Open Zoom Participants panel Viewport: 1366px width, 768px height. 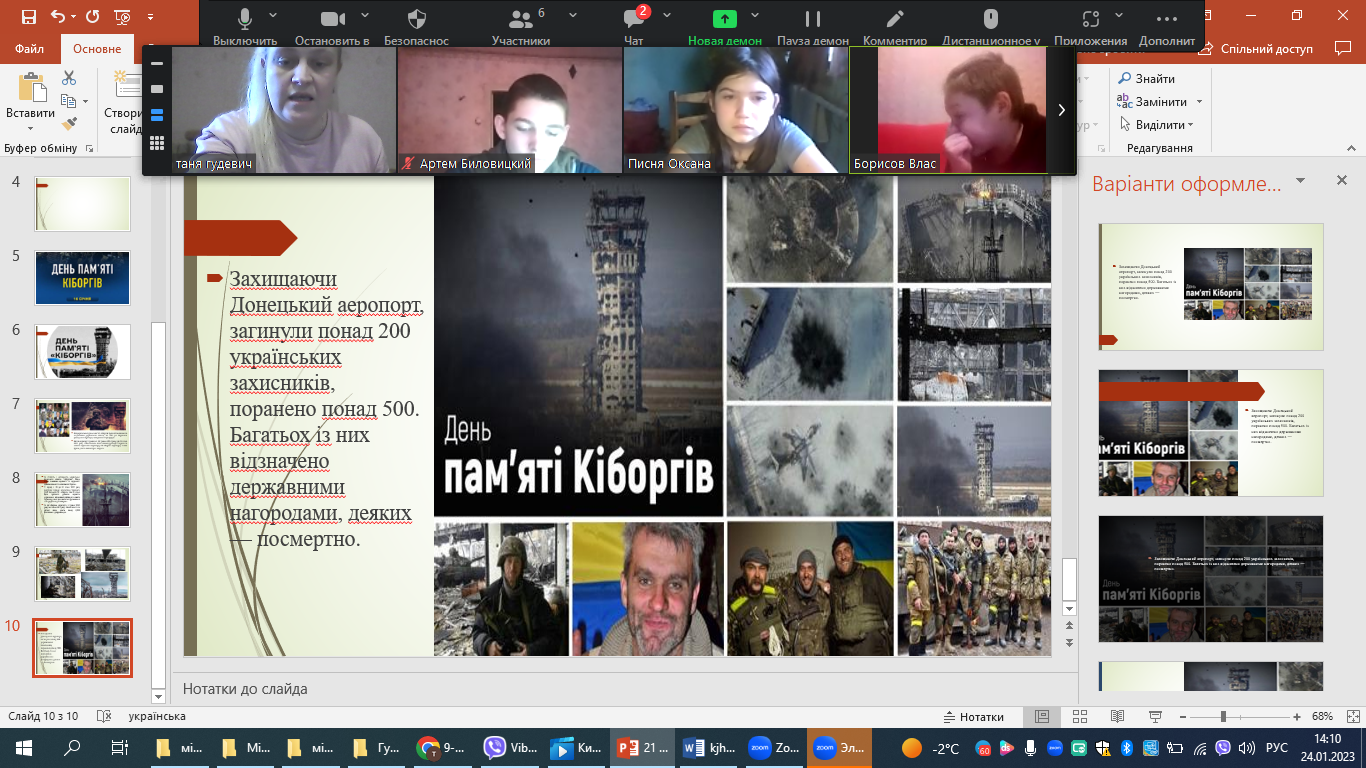click(x=520, y=19)
